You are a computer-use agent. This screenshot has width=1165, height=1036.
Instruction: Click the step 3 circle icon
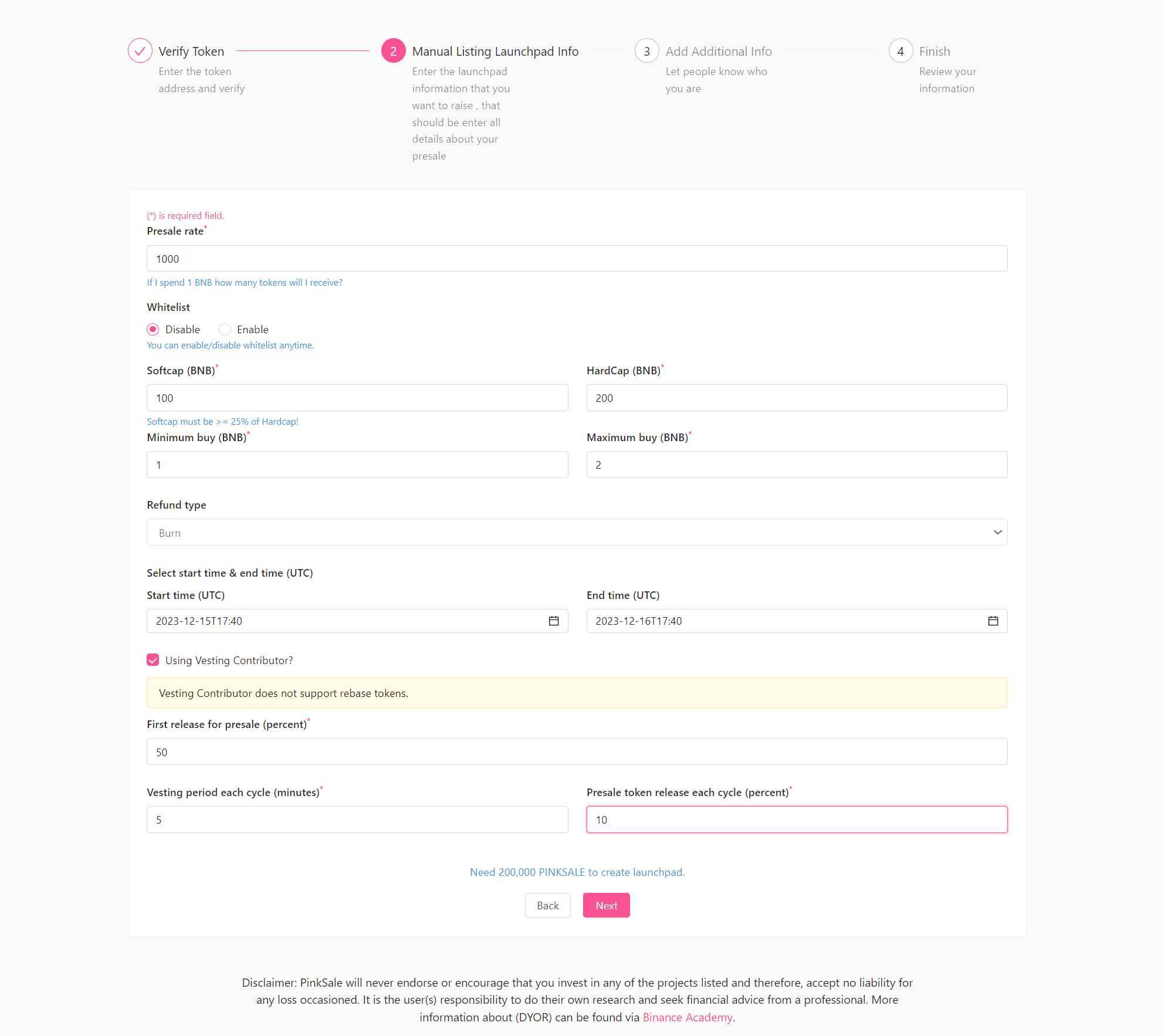647,50
